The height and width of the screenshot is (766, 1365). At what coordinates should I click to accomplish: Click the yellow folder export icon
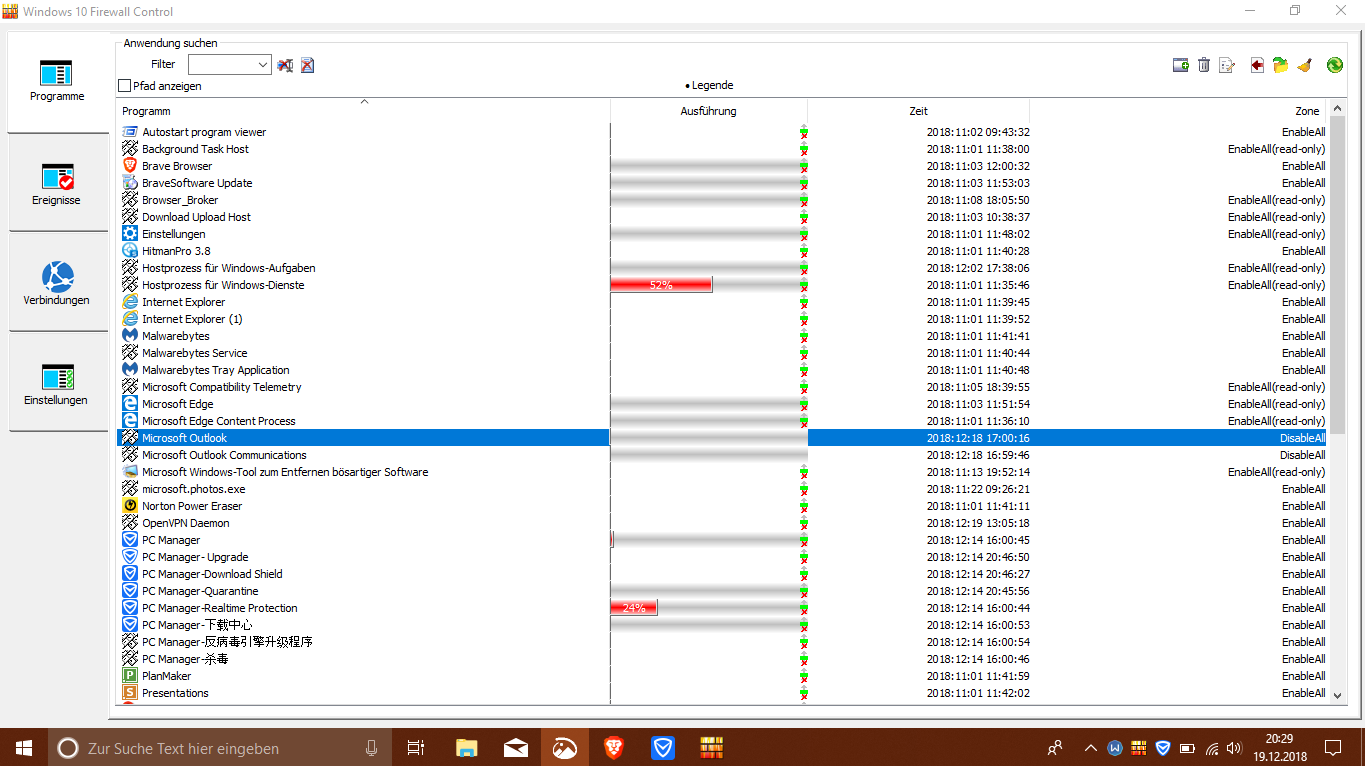[1281, 65]
